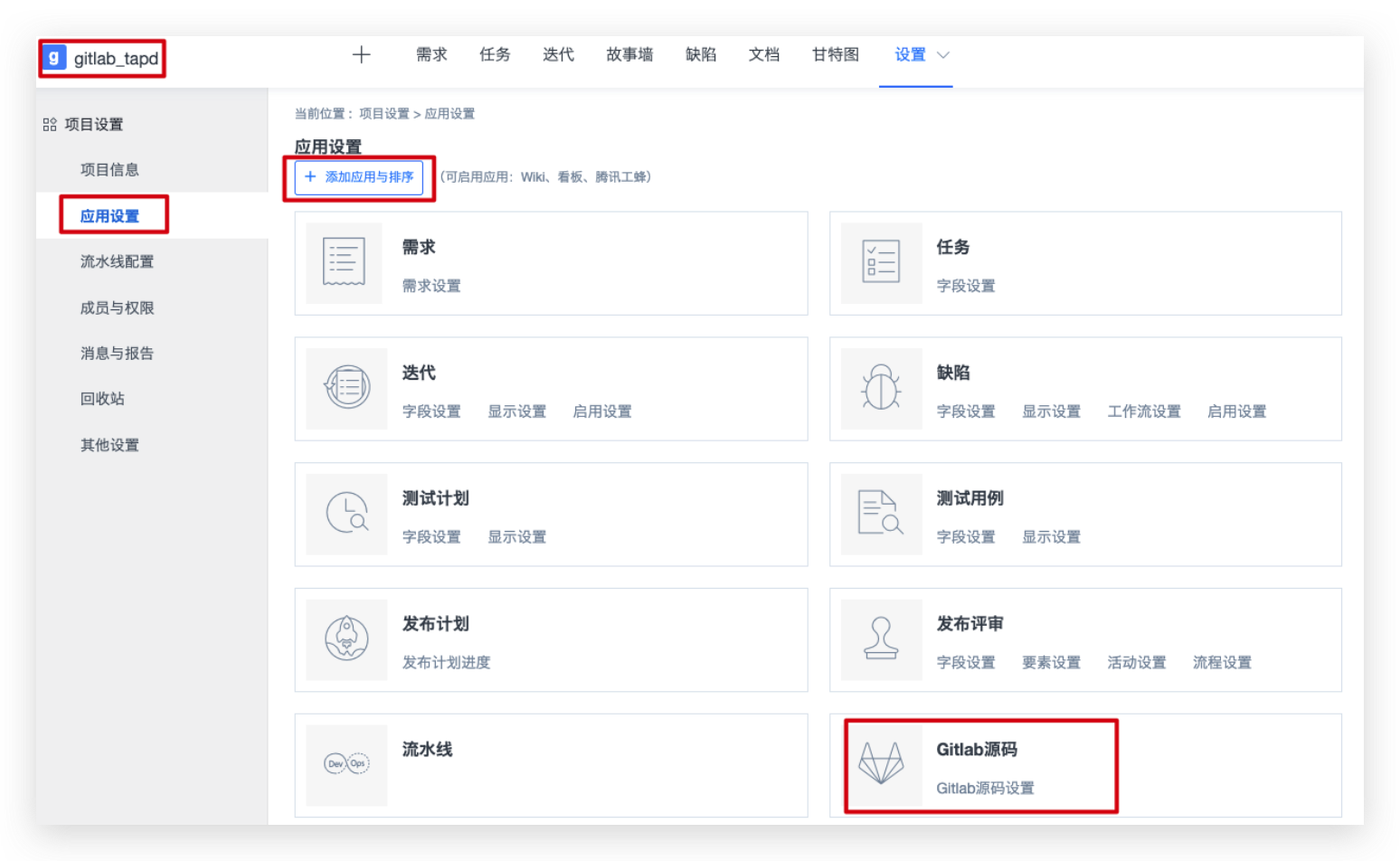Click 应用设置 in the breadcrumb
Viewport: 1400px width, 861px height.
pyautogui.click(x=449, y=114)
